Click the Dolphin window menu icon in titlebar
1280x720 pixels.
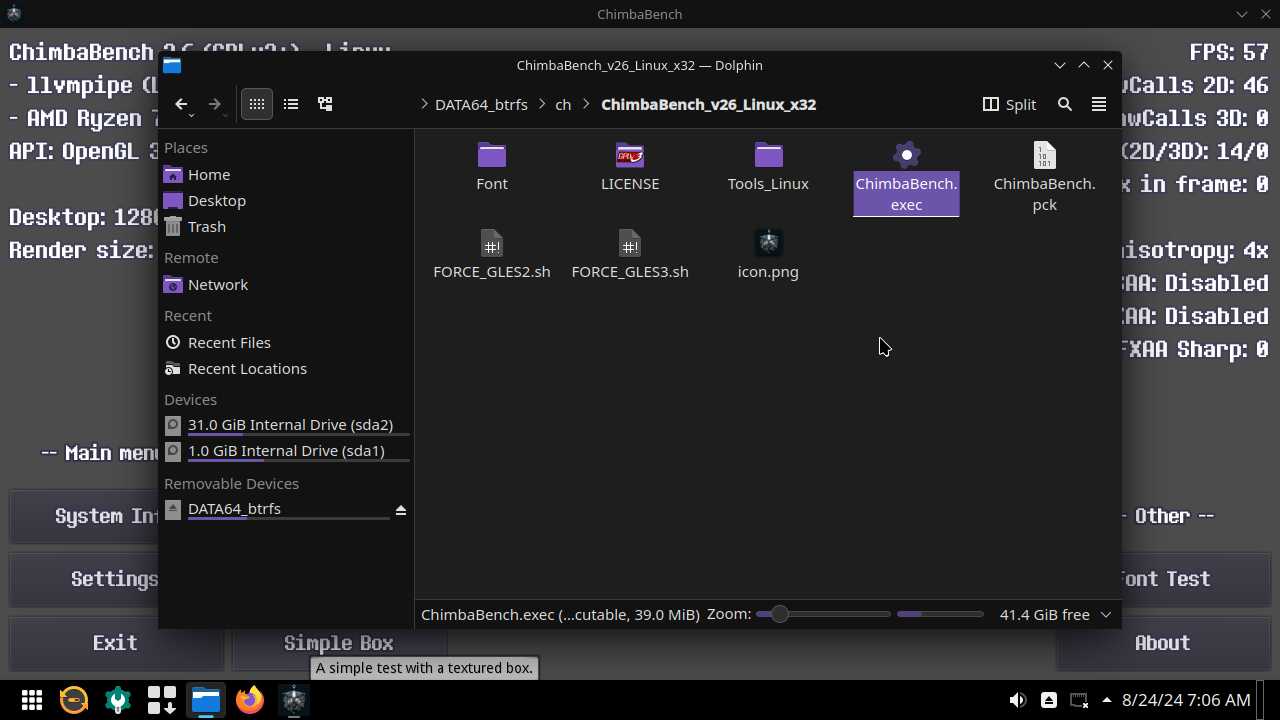[172, 65]
